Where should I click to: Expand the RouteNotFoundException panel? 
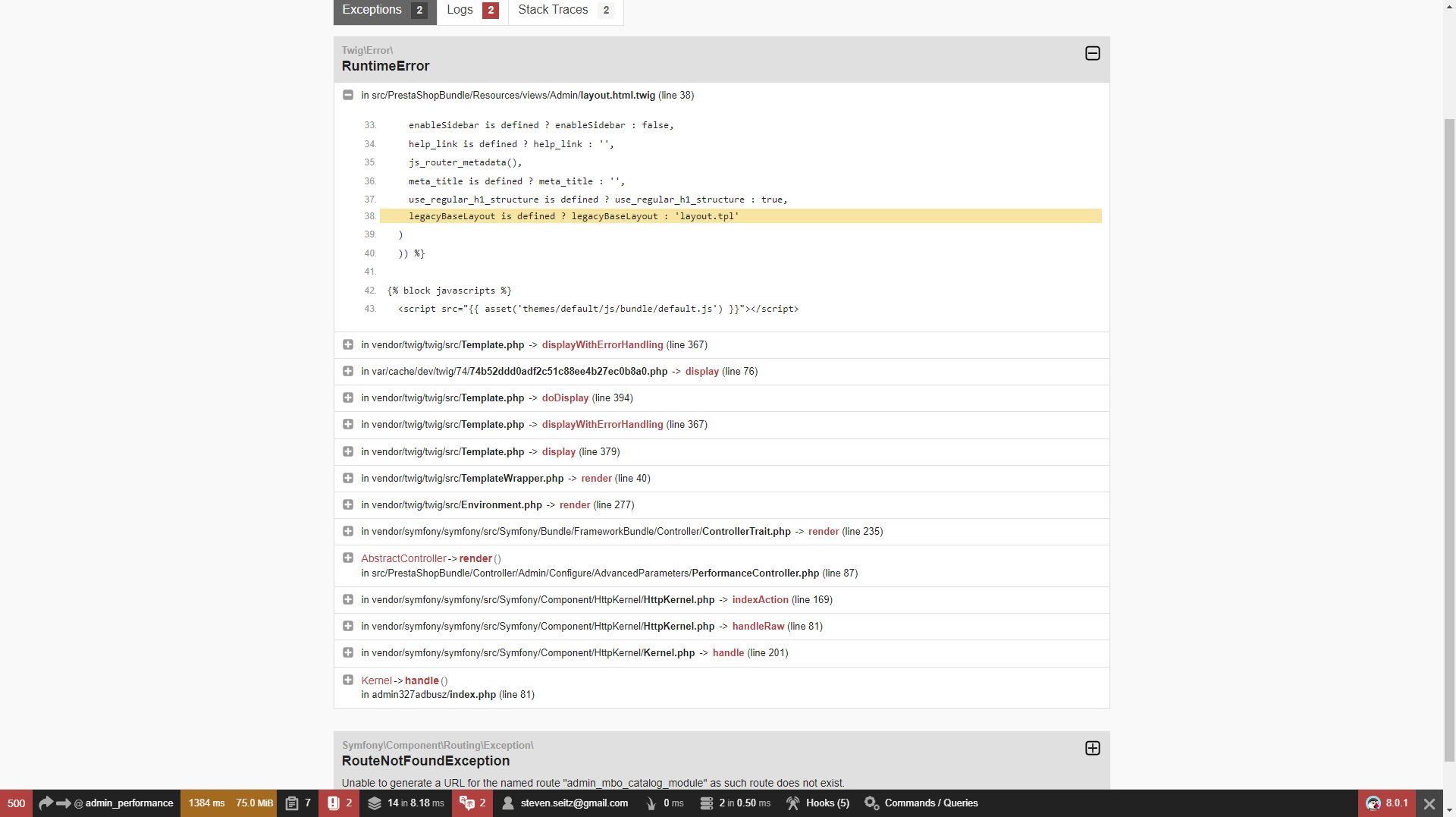pyautogui.click(x=1092, y=748)
